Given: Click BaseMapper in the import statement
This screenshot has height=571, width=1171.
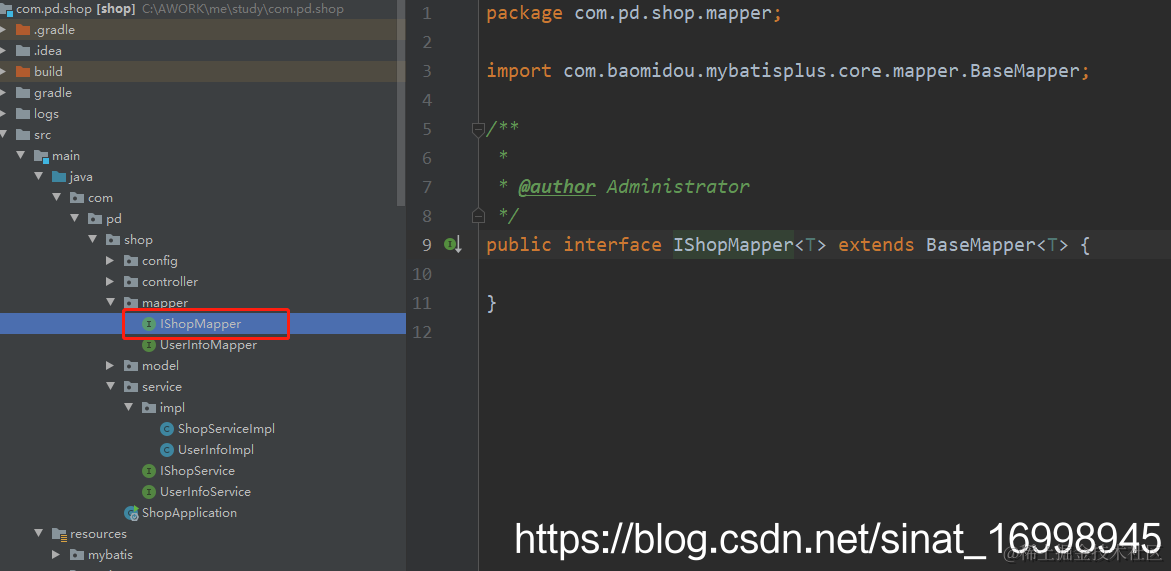Looking at the screenshot, I should click(1025, 71).
